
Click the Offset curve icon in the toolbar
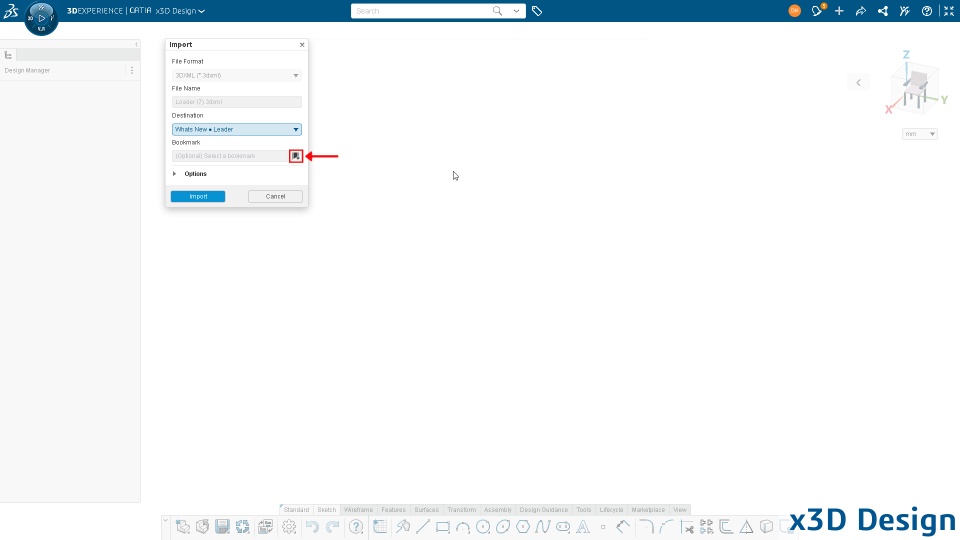pyautogui.click(x=726, y=527)
